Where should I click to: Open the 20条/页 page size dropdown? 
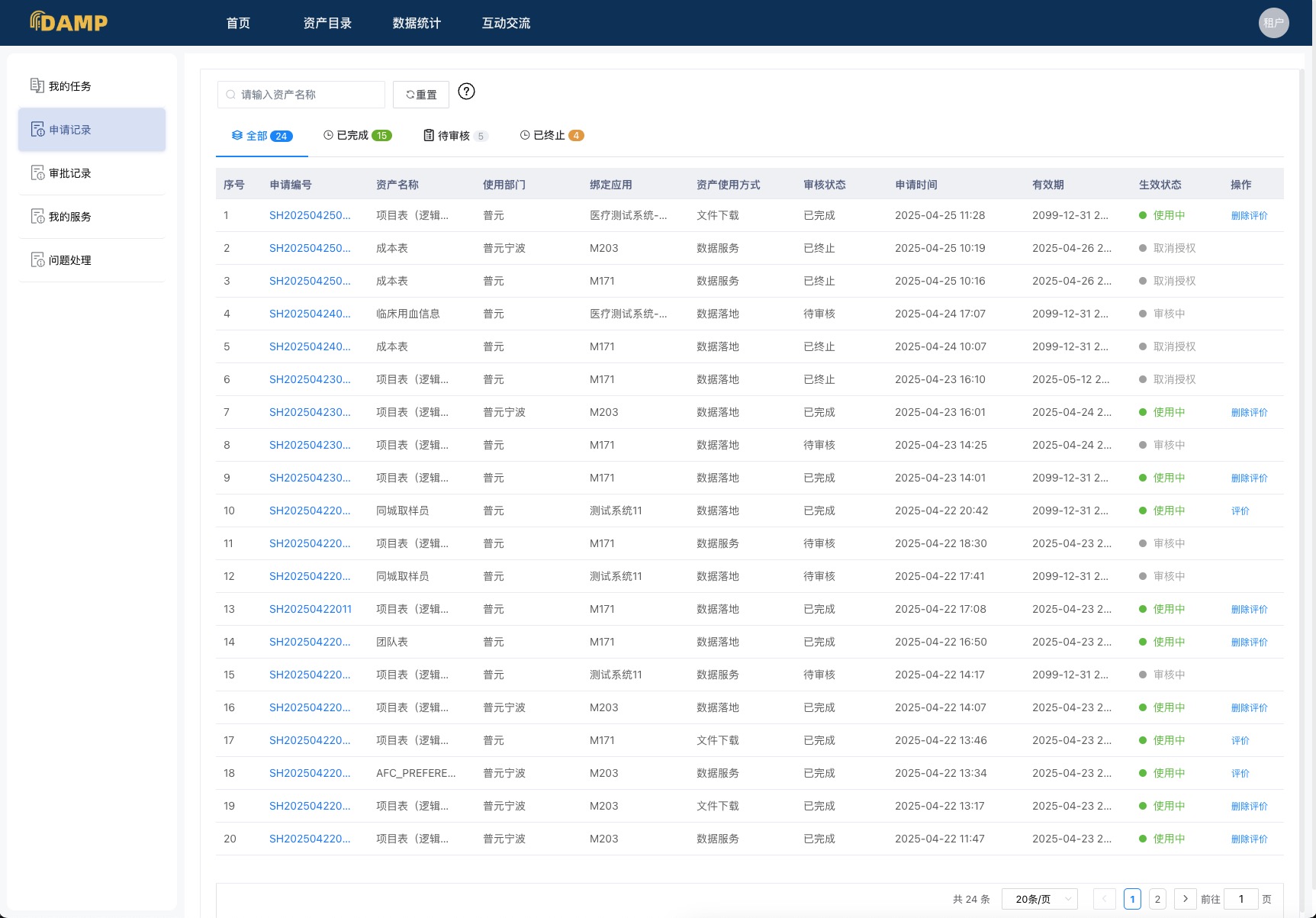click(1039, 899)
